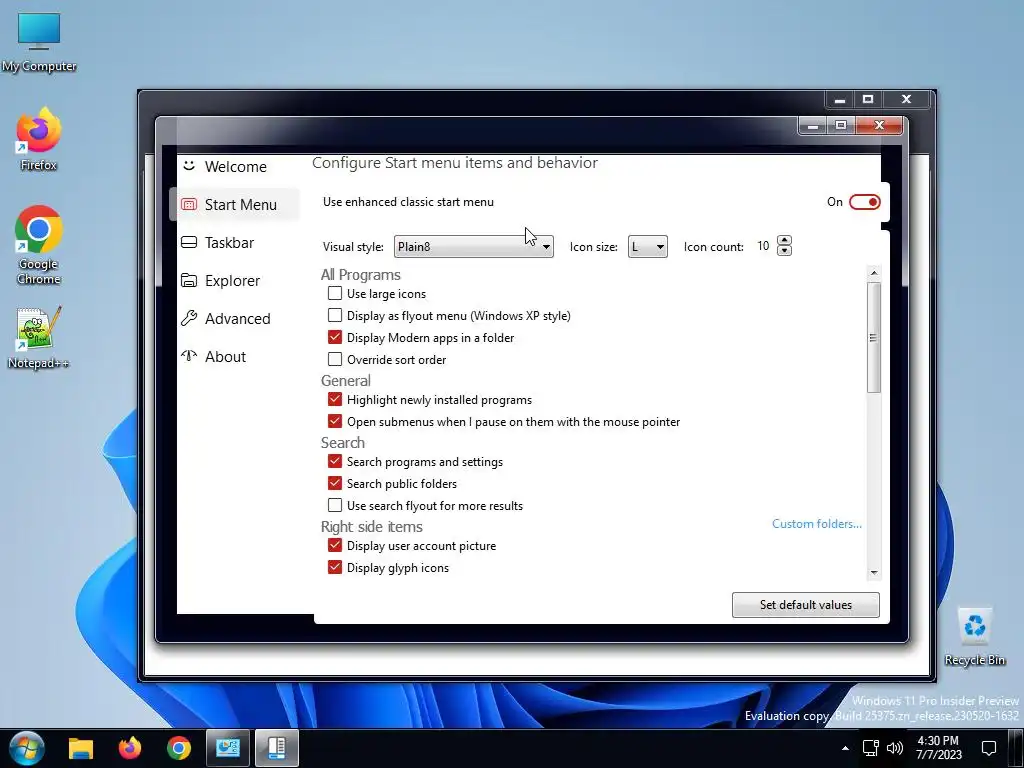Select the Start Menu section
Screen dimensions: 1024x768
(241, 204)
